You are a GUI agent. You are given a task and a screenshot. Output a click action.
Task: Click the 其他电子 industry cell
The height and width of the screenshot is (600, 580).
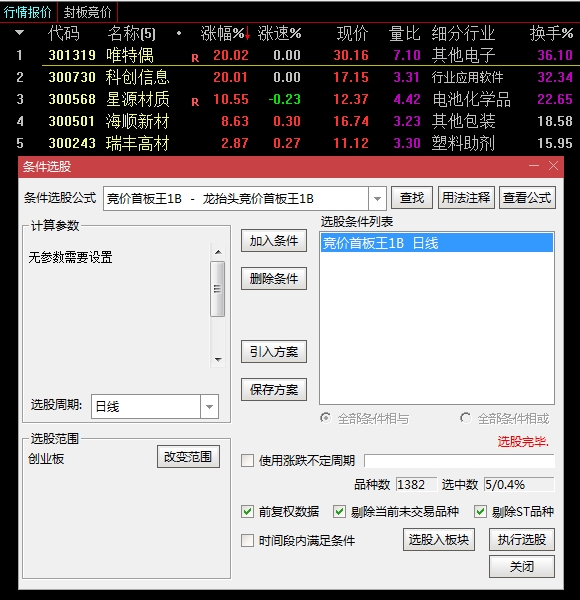(x=464, y=55)
